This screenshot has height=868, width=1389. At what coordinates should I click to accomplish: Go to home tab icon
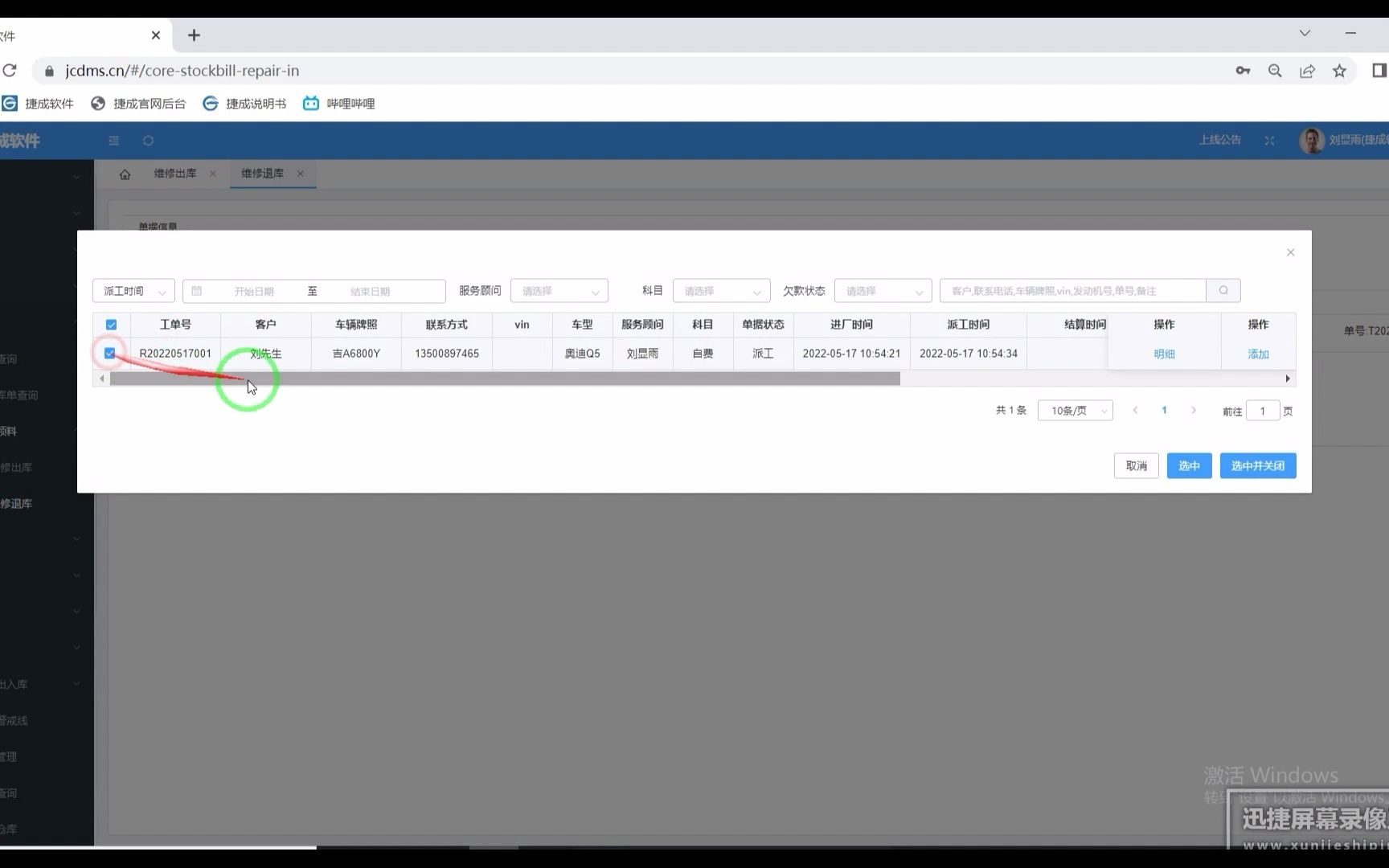125,174
